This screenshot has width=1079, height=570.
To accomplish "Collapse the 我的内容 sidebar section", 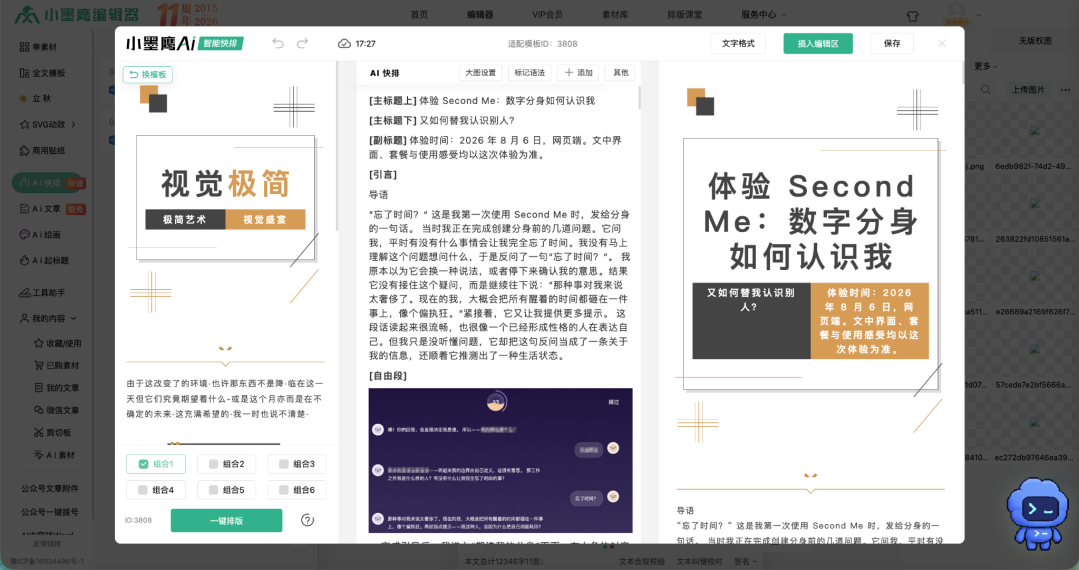I will click(x=74, y=319).
